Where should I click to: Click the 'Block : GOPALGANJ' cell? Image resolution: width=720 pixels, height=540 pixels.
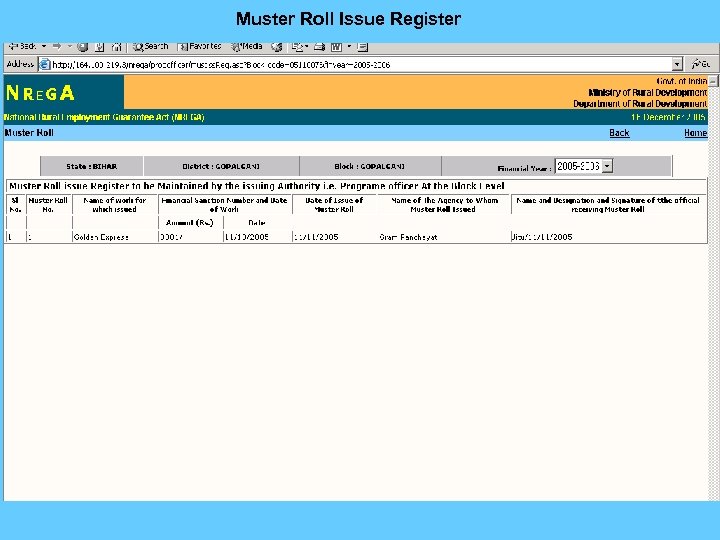pyautogui.click(x=370, y=166)
